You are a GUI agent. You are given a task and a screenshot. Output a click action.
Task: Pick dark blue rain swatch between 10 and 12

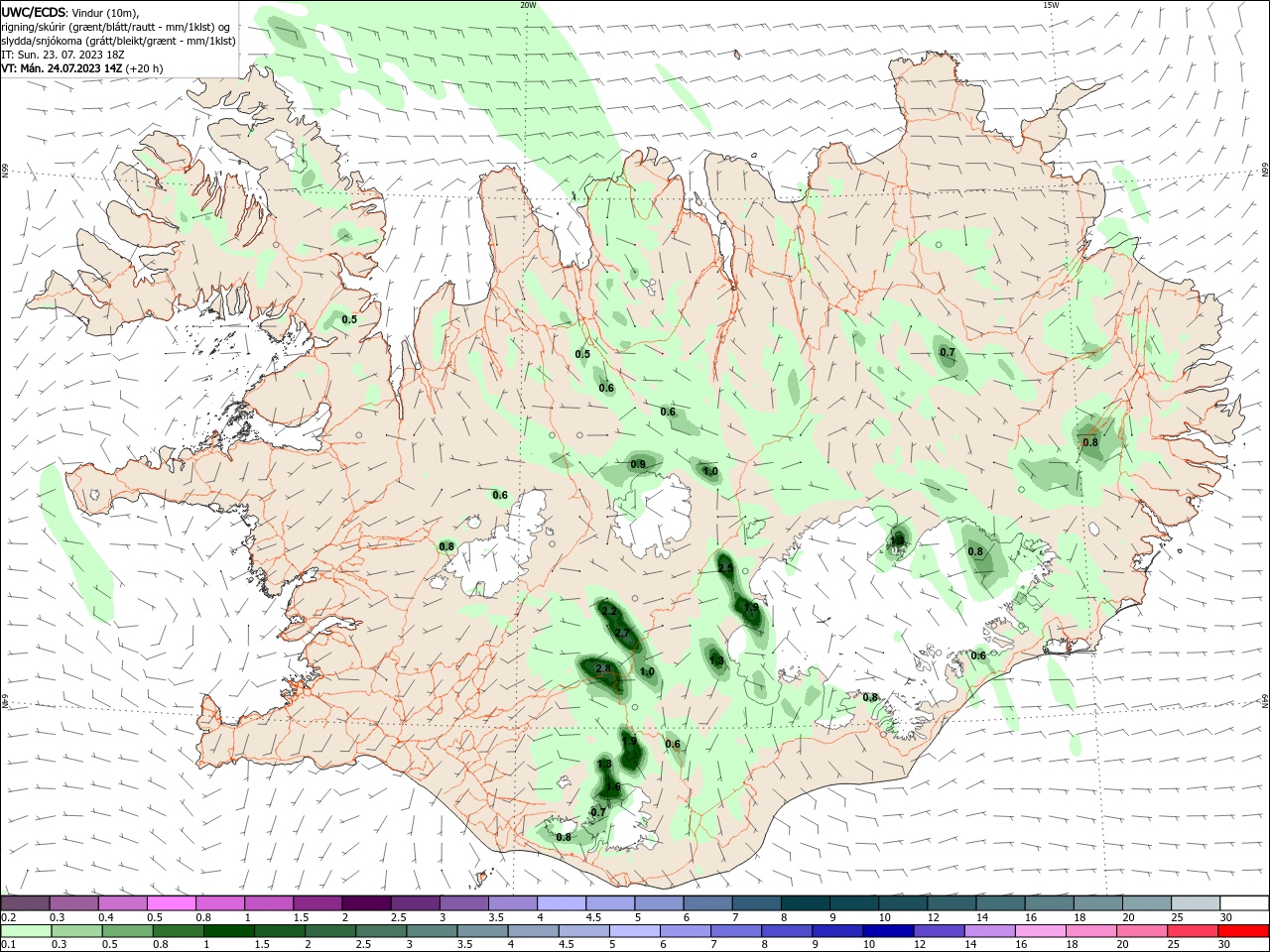(887, 931)
